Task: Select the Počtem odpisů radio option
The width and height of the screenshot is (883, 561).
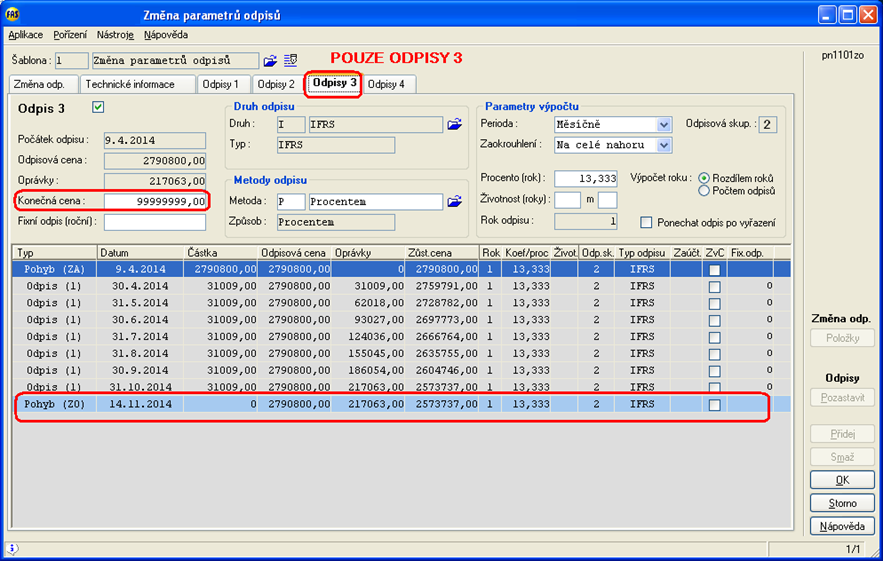Action: point(705,190)
